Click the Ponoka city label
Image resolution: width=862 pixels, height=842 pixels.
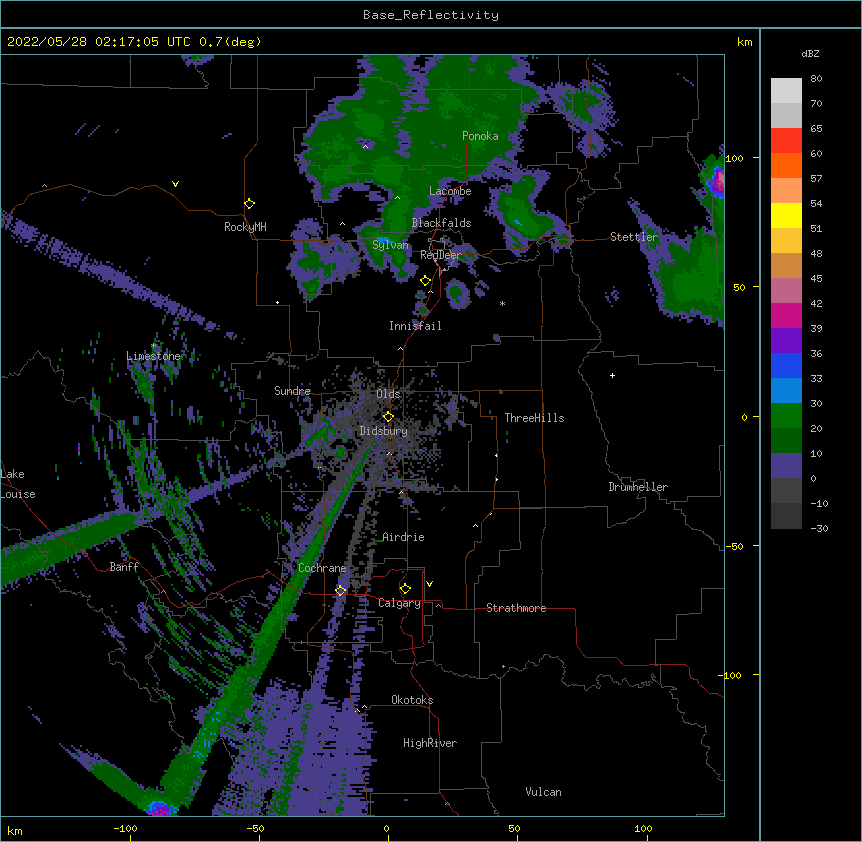480,136
